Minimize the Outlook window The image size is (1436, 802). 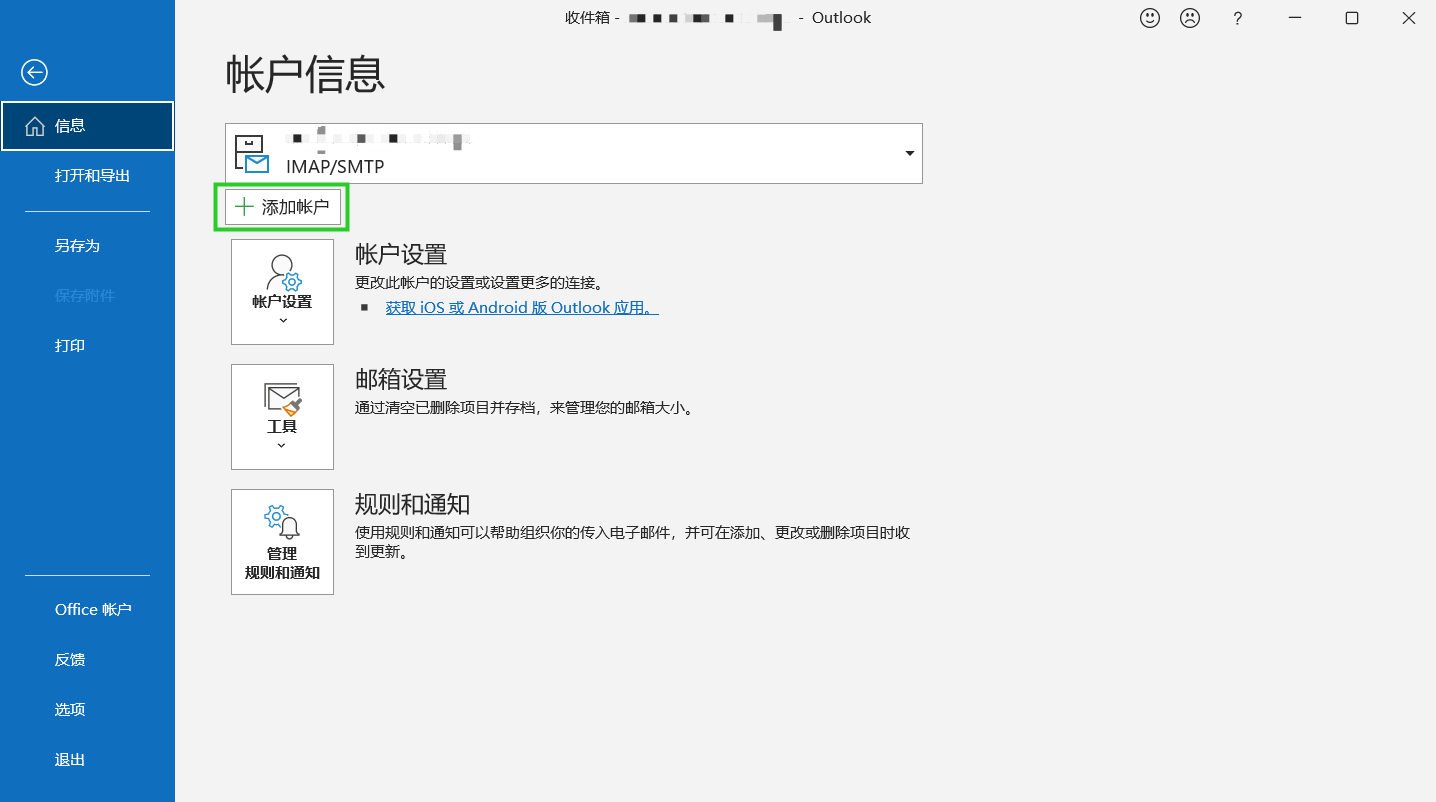(1296, 18)
